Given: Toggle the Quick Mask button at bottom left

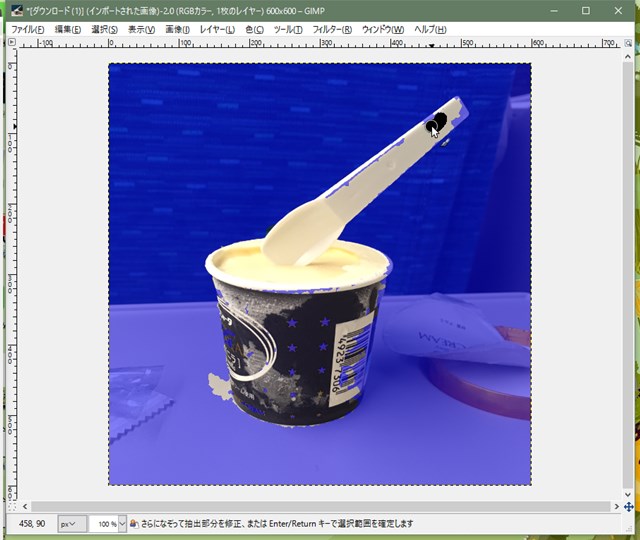Looking at the screenshot, I should 13,507.
